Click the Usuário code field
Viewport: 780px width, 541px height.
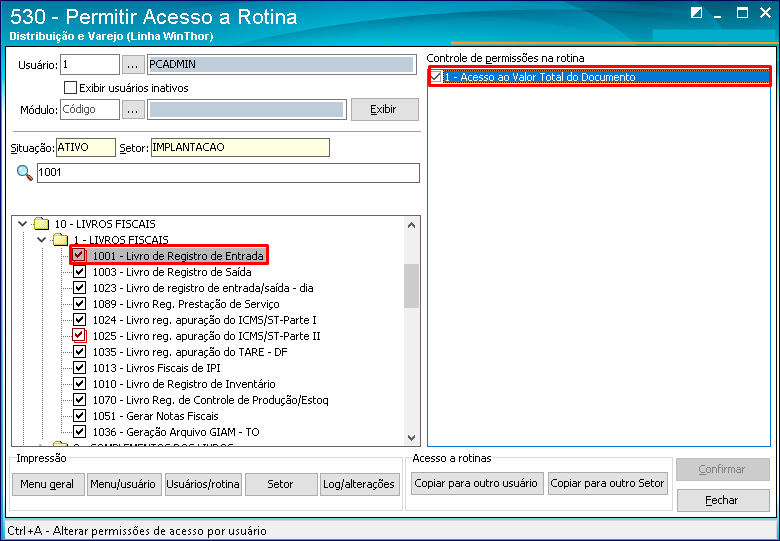[x=90, y=65]
